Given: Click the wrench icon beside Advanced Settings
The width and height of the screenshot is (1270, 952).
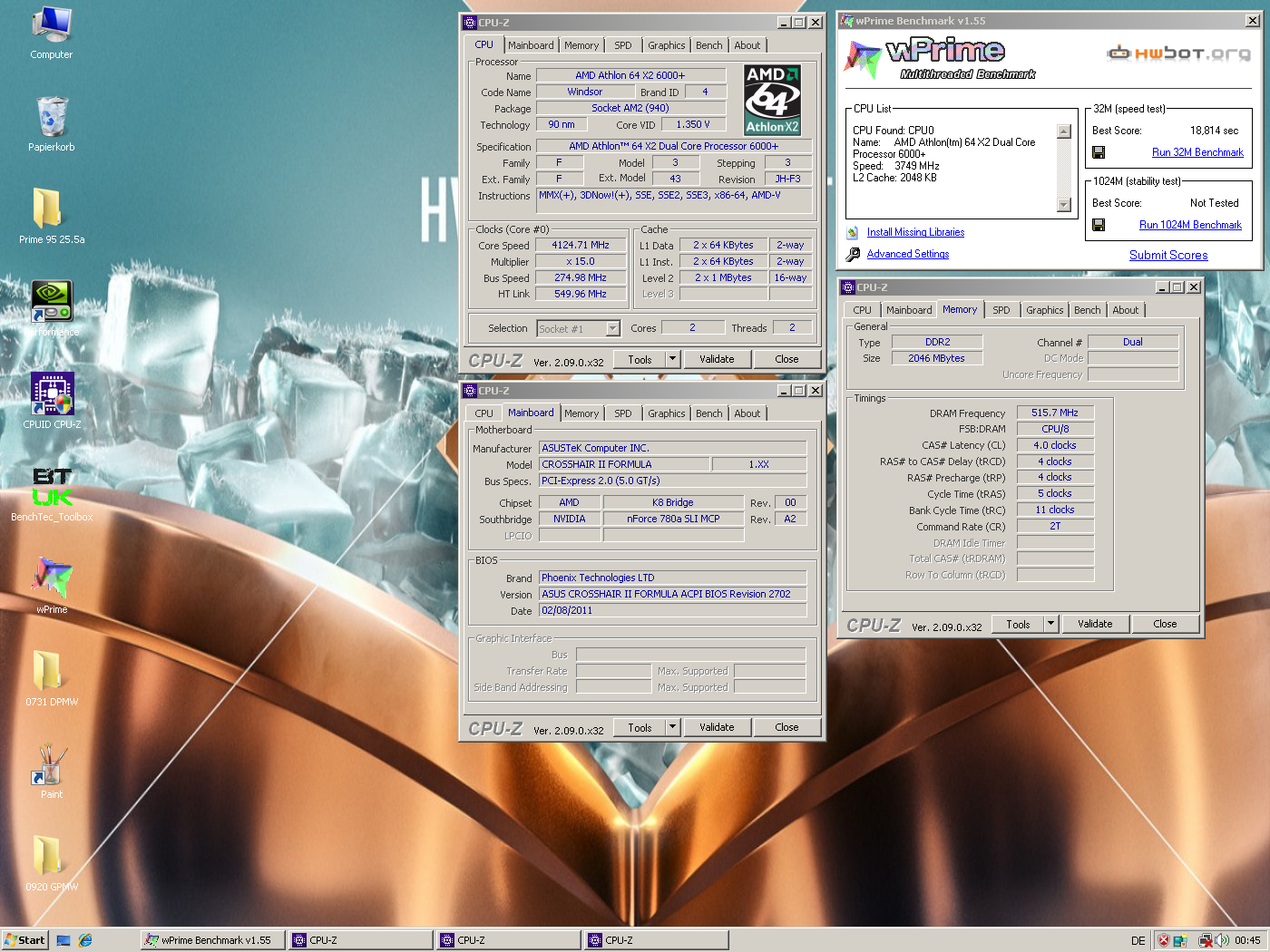Looking at the screenshot, I should coord(853,255).
